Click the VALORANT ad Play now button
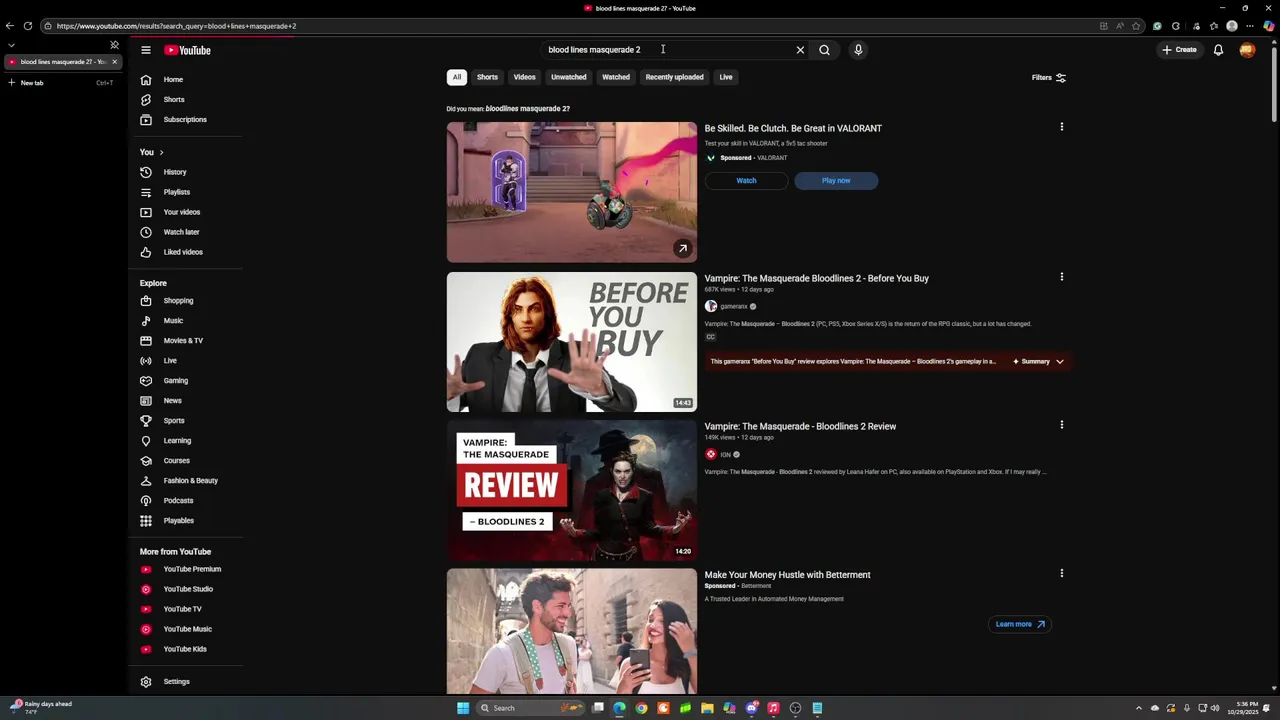The image size is (1280, 720). [x=836, y=181]
